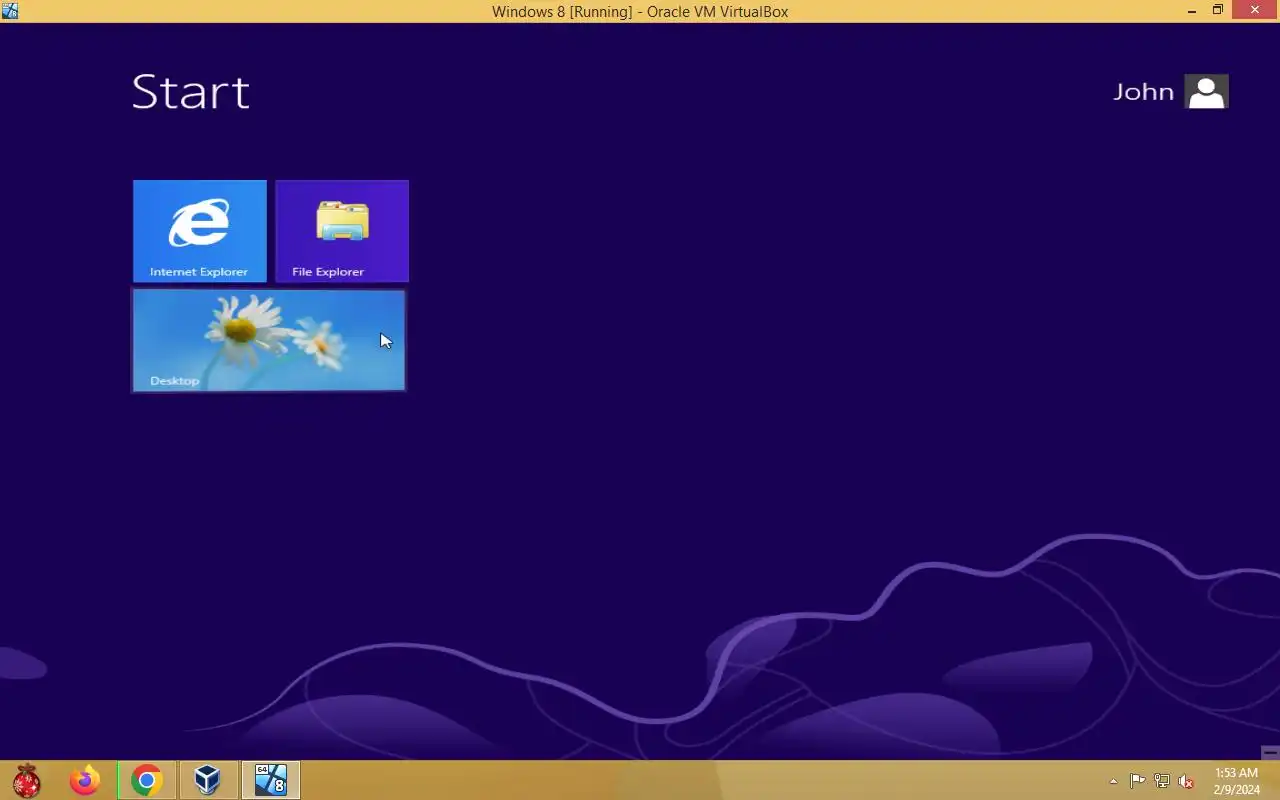Minimize the VirtualBox VM window

1192,11
